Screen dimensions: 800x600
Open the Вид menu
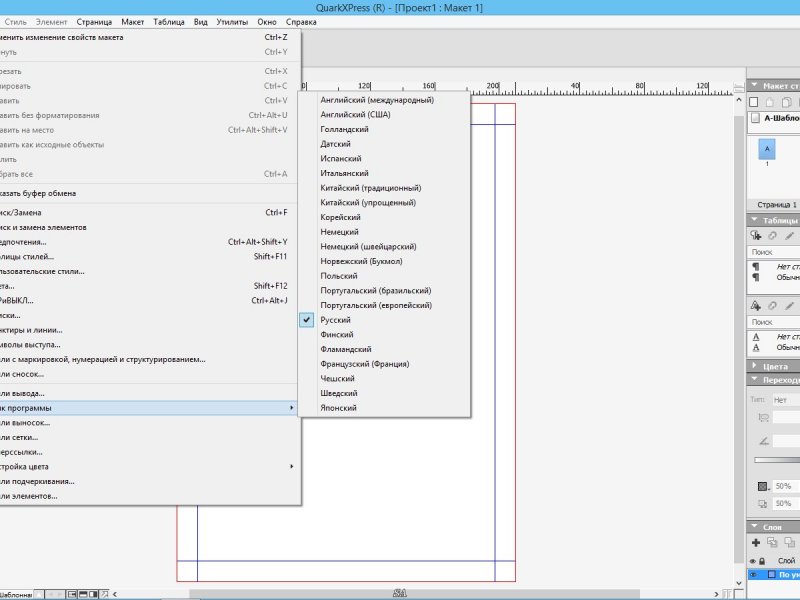pyautogui.click(x=201, y=22)
